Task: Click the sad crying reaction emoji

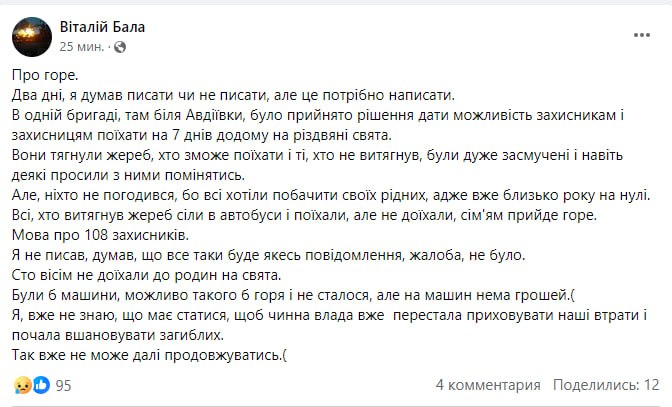Action: pyautogui.click(x=21, y=384)
